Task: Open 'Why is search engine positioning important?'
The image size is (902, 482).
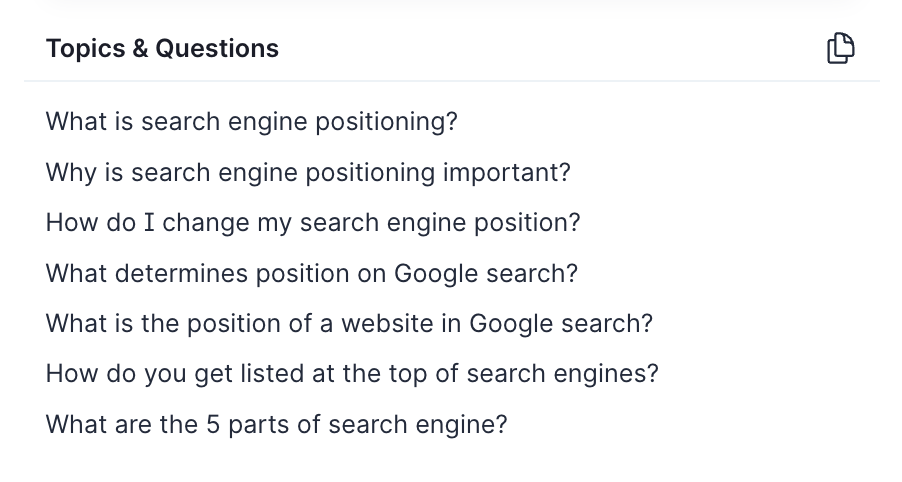Action: (308, 172)
